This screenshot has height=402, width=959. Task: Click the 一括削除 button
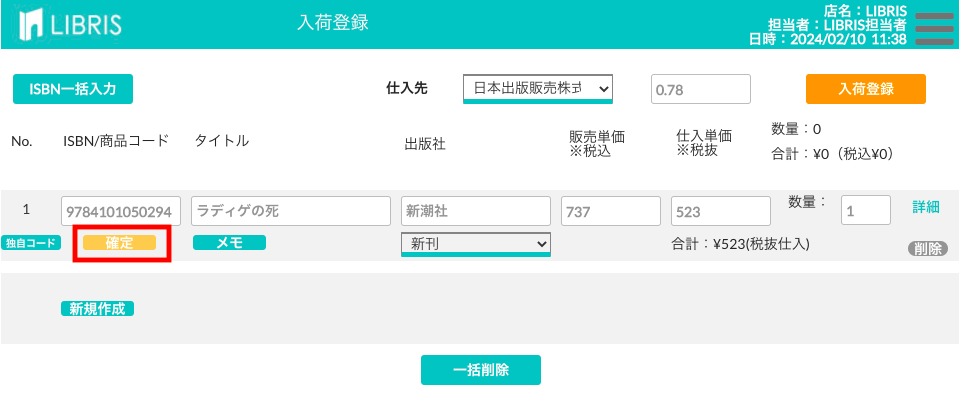tap(481, 370)
